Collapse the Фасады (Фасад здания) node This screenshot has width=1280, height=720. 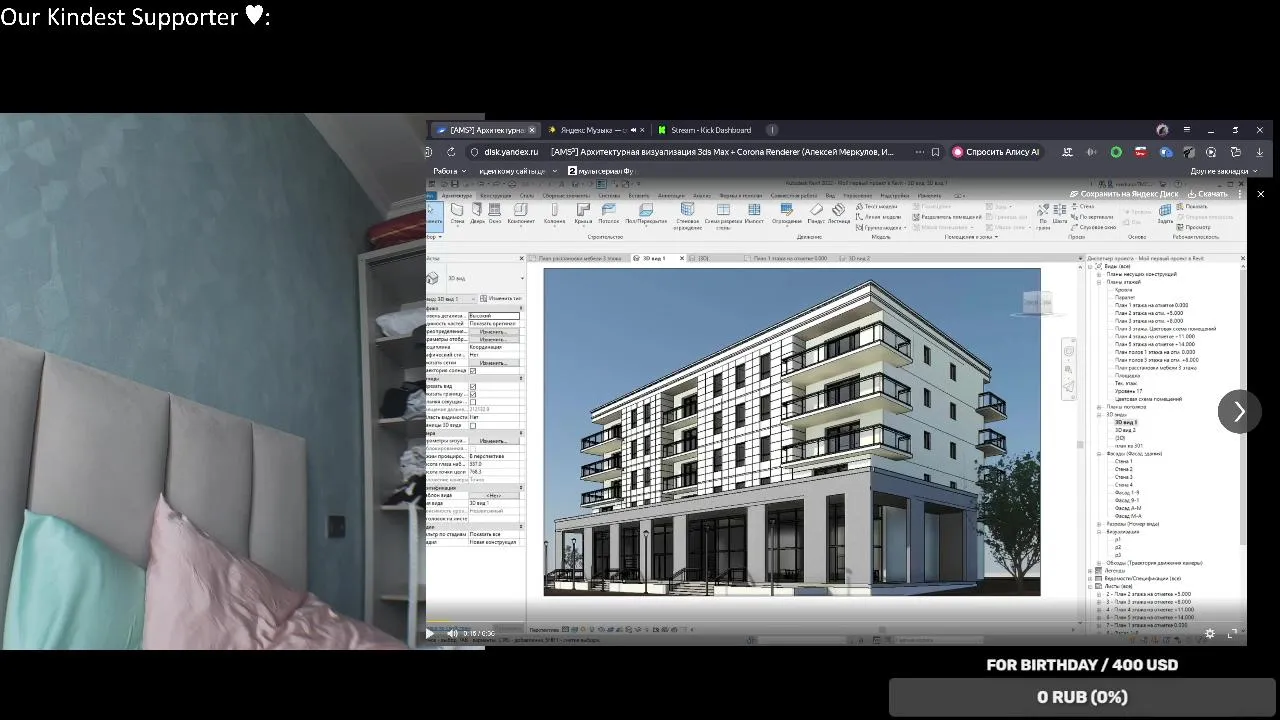tap(1099, 454)
